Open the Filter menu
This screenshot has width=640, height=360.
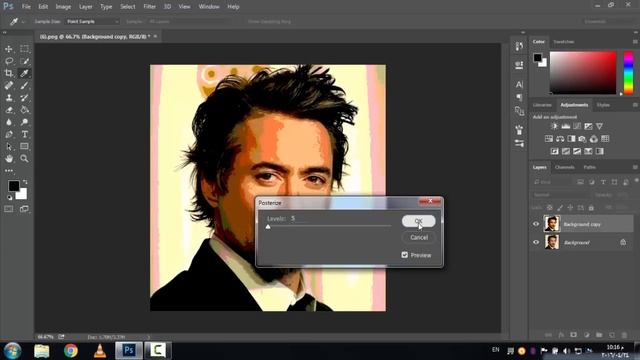pos(149,7)
